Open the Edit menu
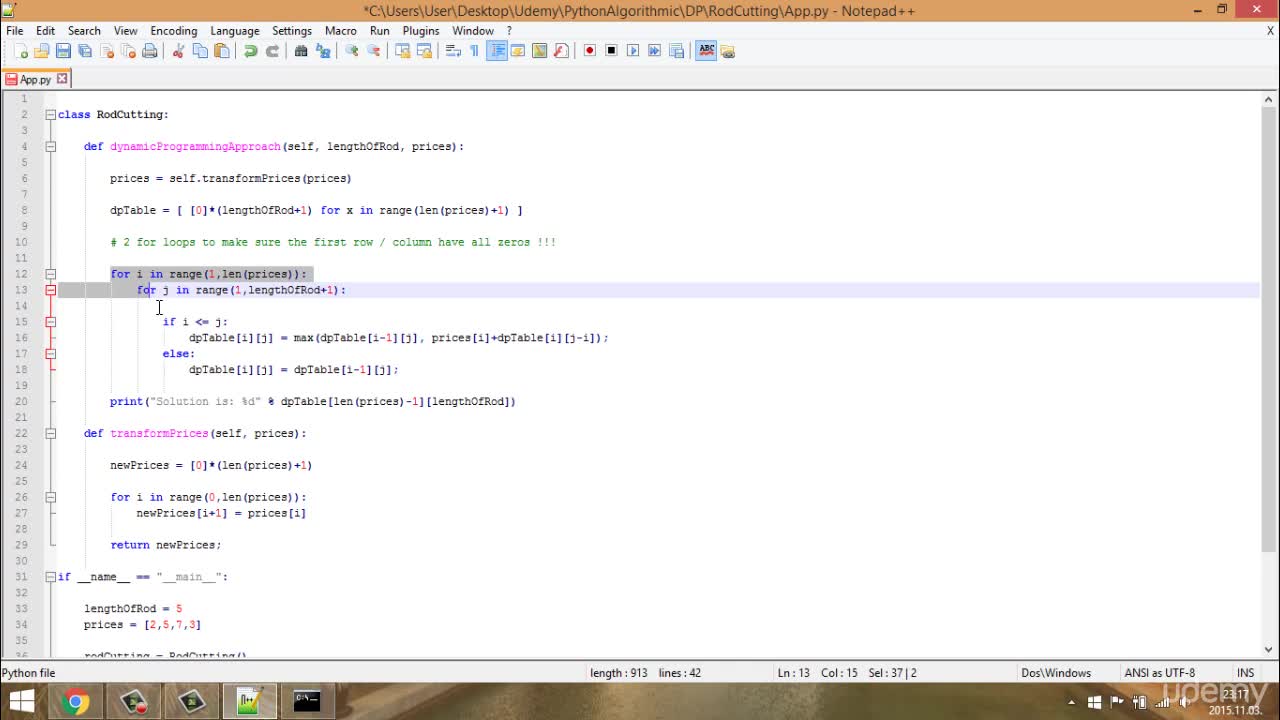Screen dimensions: 1280x720 46,31
